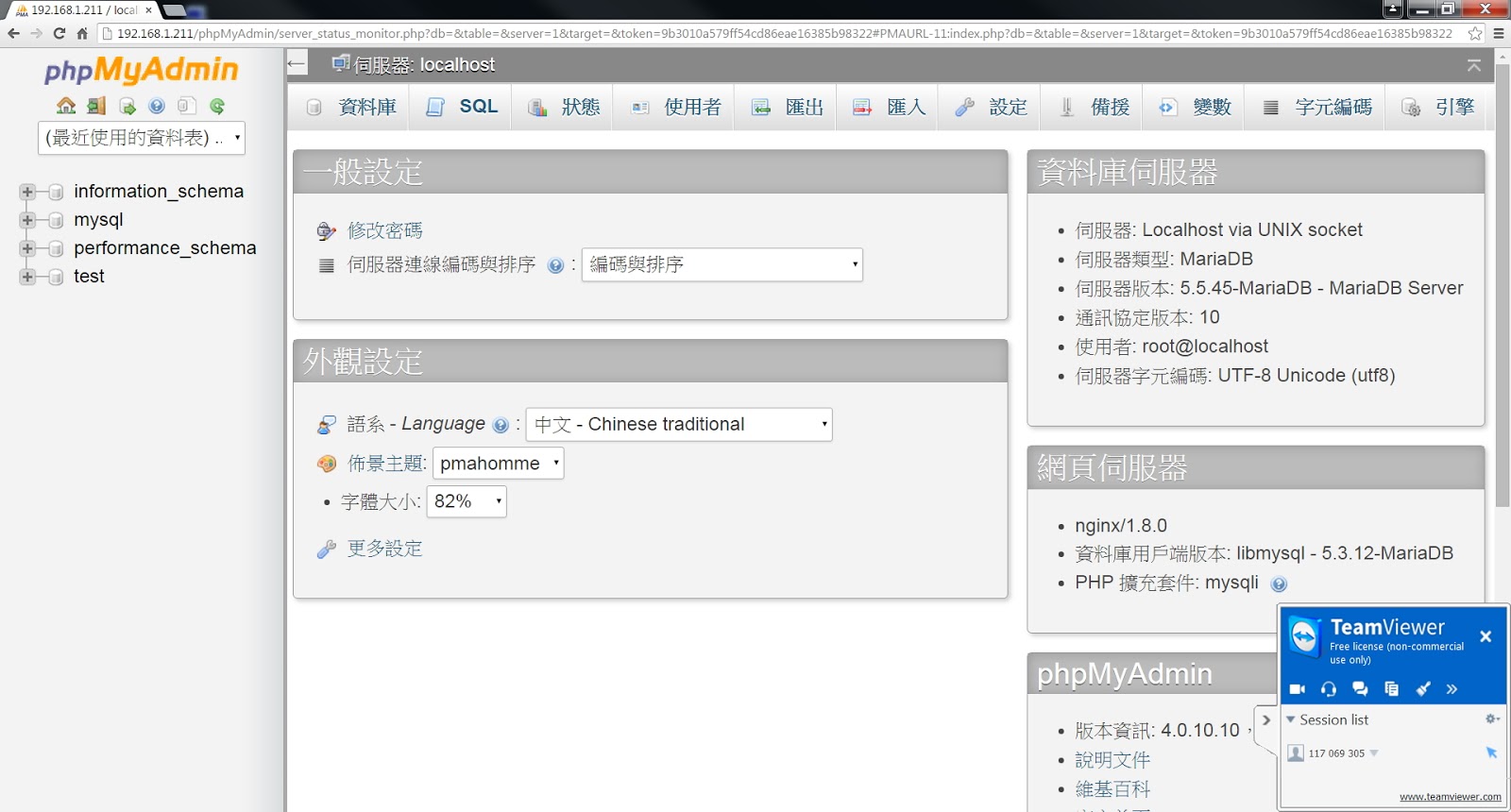This screenshot has height=812, width=1511.
Task: Click the 更多設定 more settings link
Action: [384, 549]
